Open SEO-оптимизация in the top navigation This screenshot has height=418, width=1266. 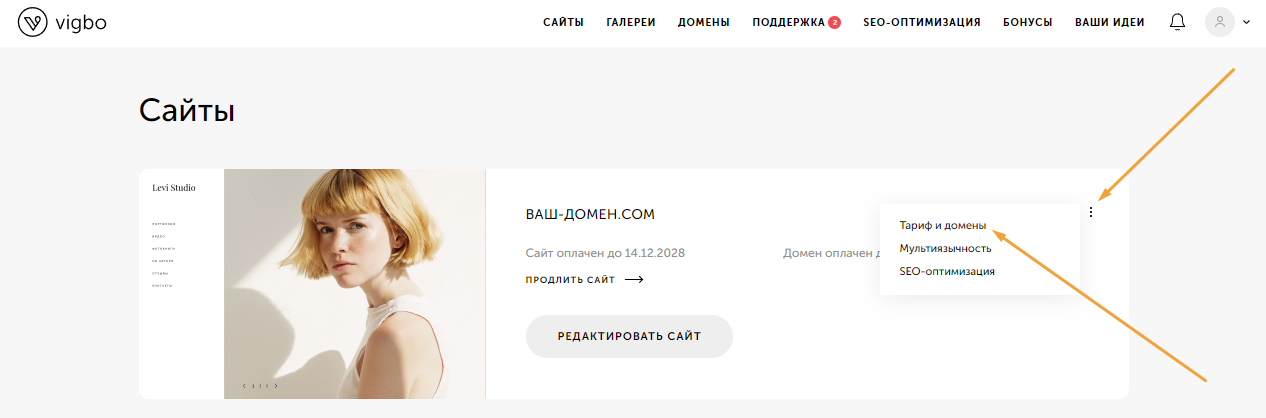[922, 22]
